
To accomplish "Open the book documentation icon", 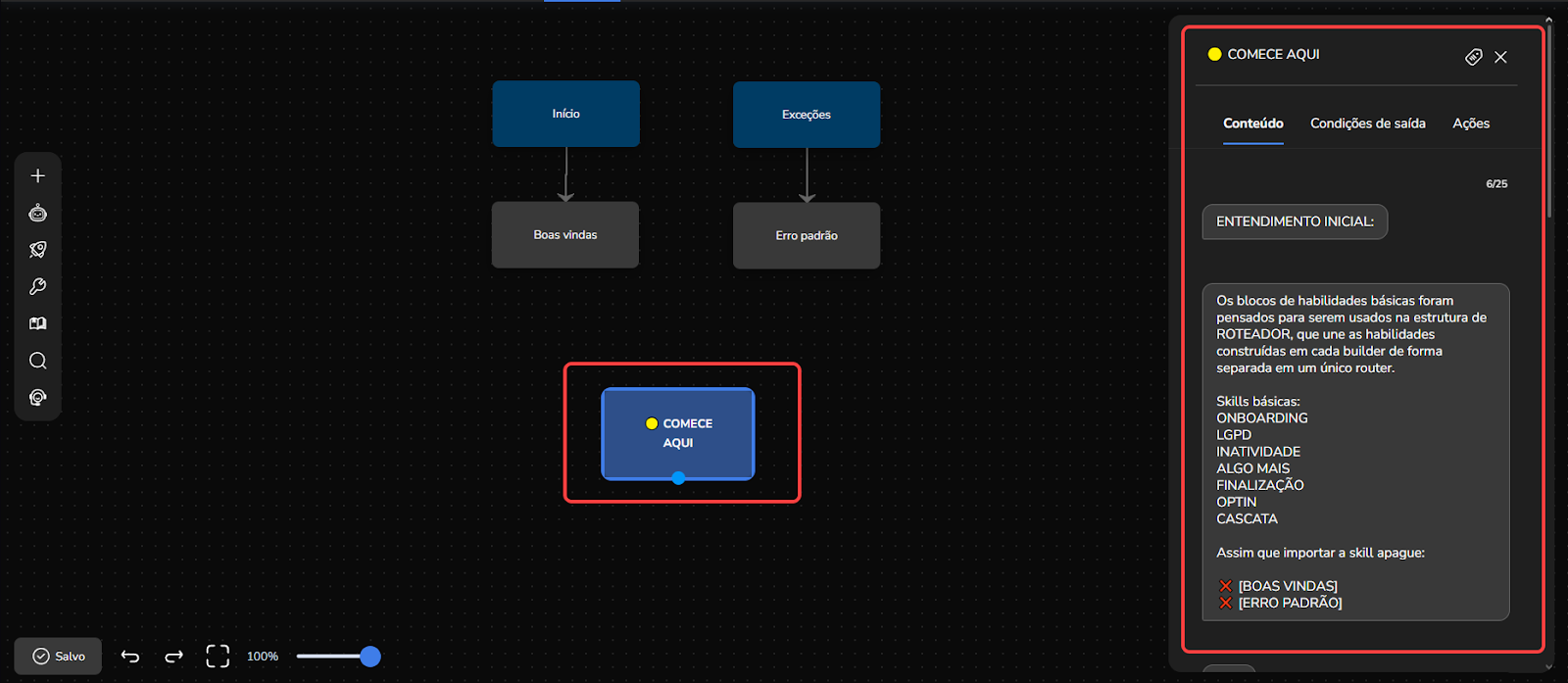I will coord(38,323).
